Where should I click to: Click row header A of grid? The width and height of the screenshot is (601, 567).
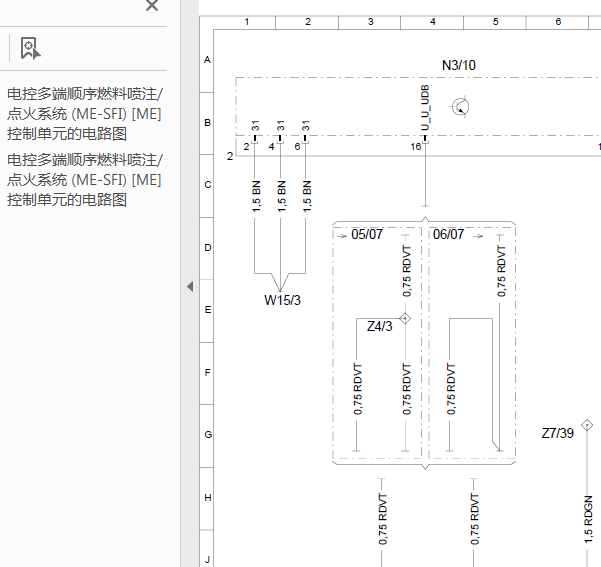click(207, 60)
